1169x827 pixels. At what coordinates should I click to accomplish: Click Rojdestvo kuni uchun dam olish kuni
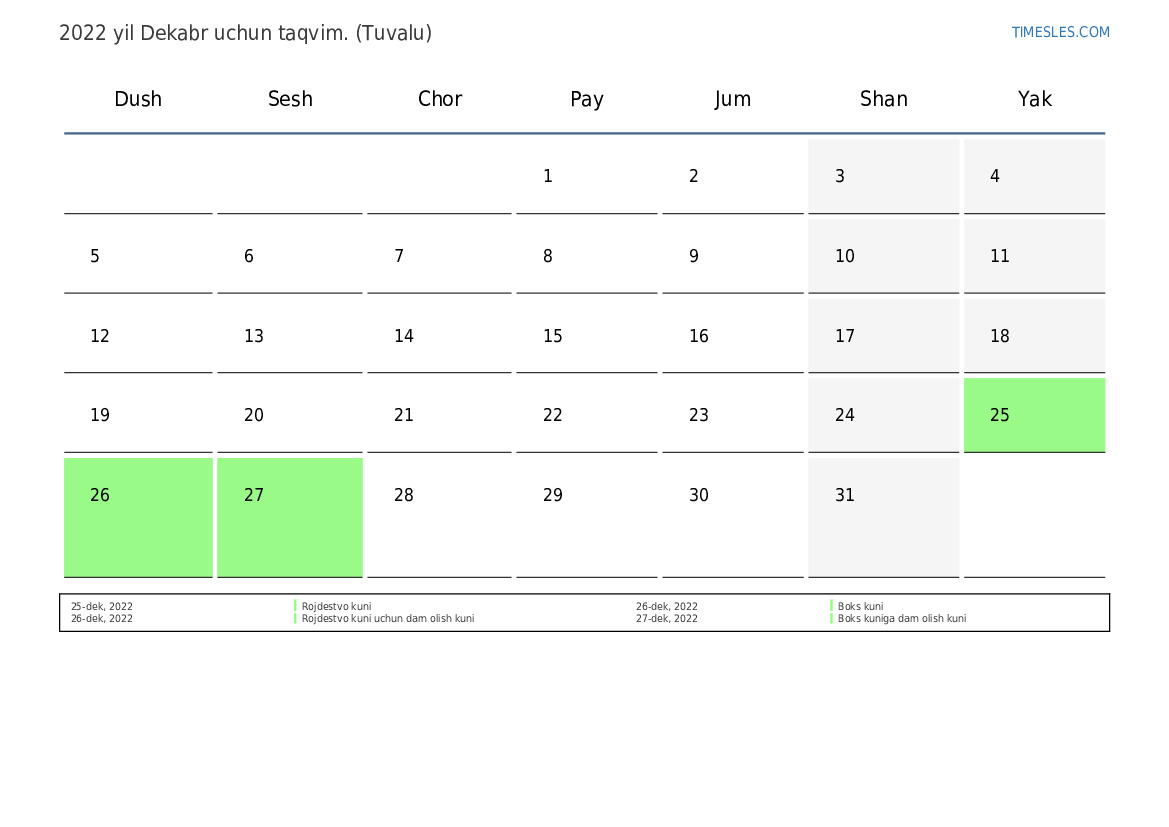coord(388,619)
